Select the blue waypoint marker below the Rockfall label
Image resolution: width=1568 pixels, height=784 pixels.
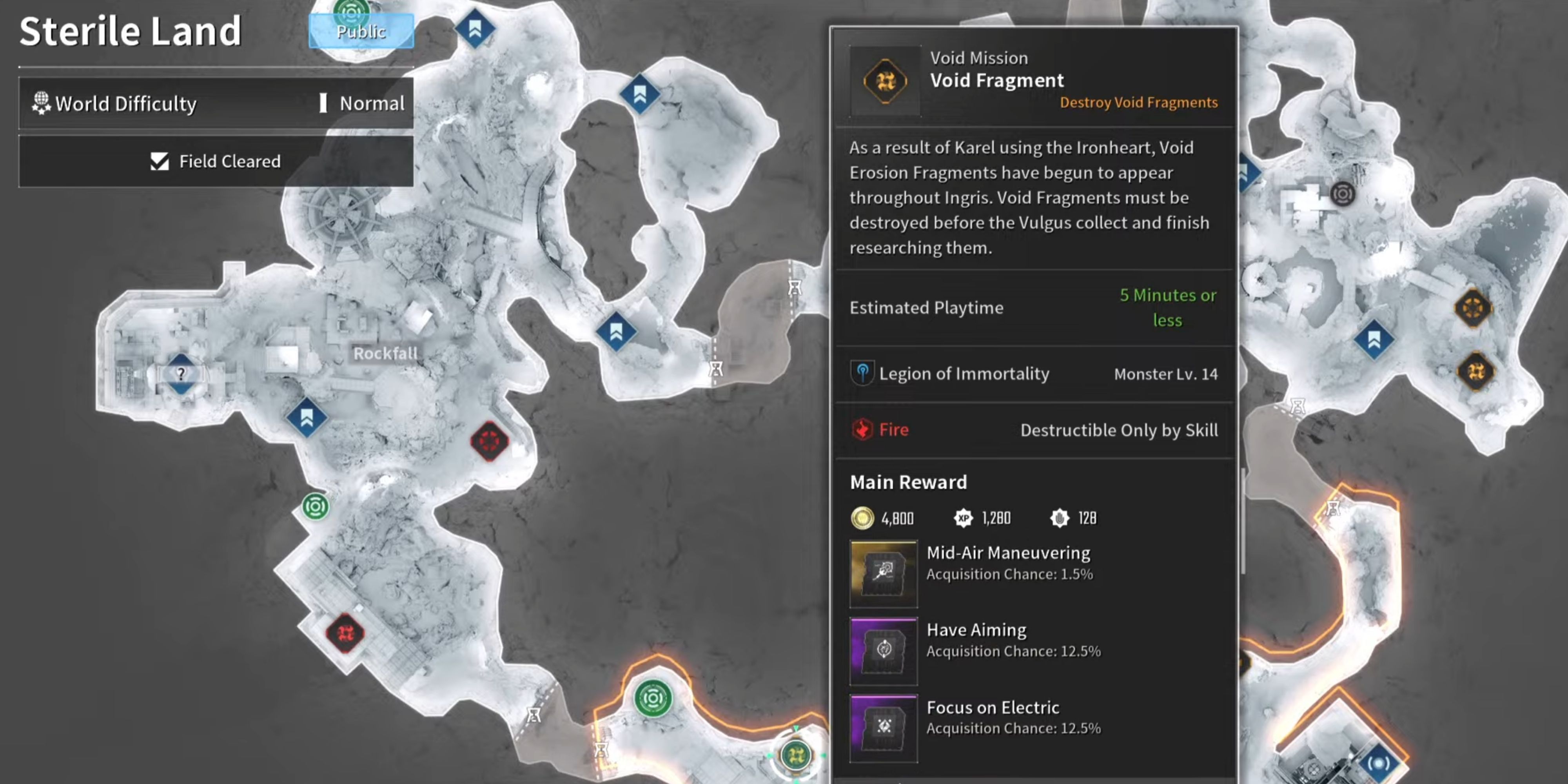[306, 417]
